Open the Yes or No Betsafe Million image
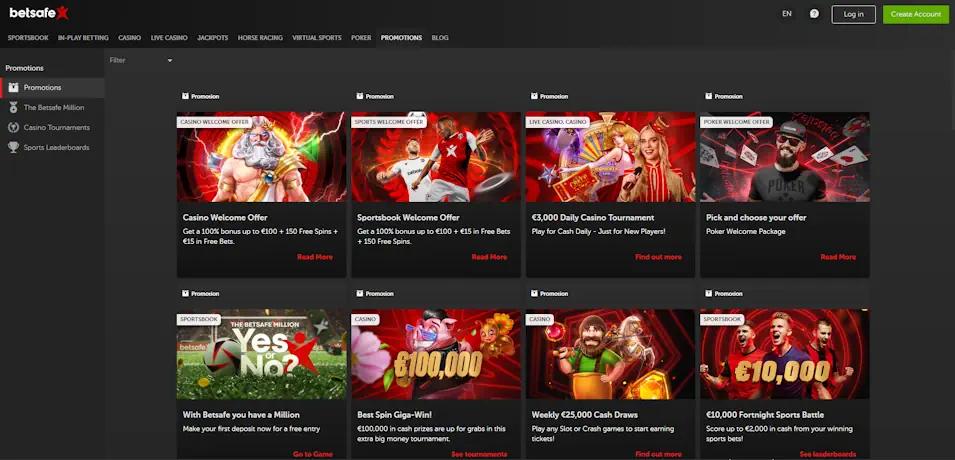 tap(261, 354)
